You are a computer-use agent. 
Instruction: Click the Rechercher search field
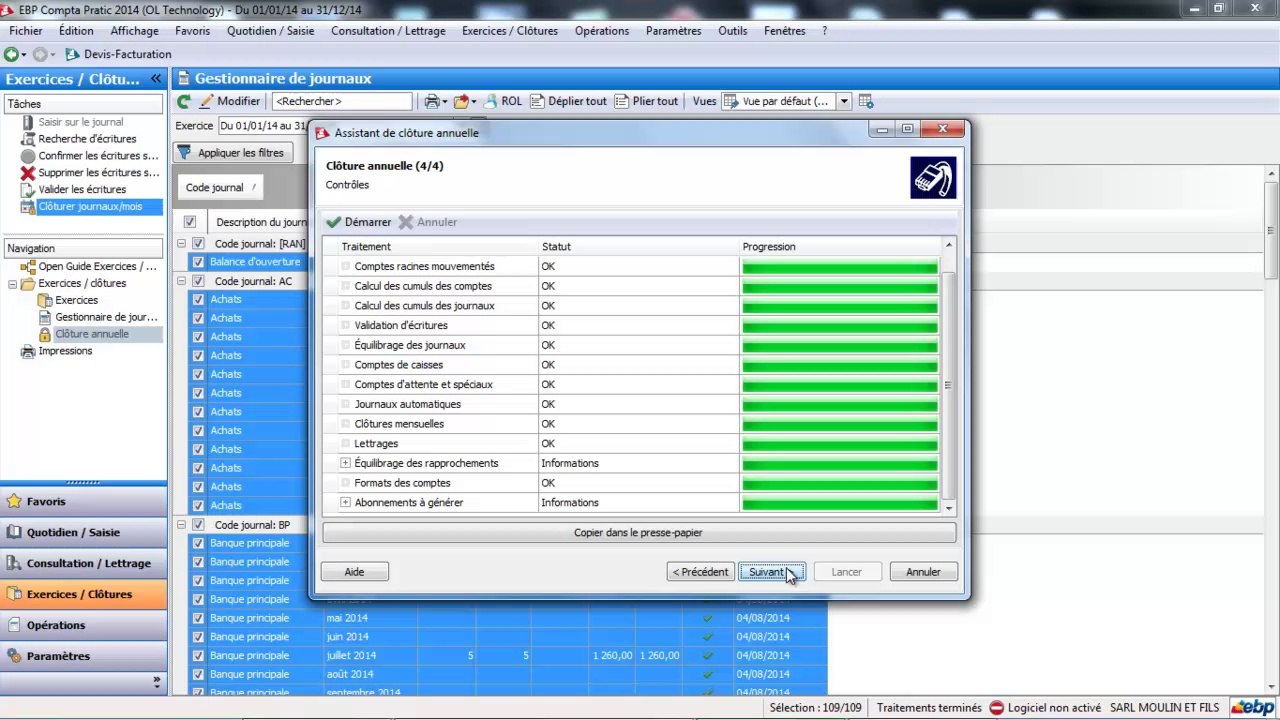coord(342,101)
